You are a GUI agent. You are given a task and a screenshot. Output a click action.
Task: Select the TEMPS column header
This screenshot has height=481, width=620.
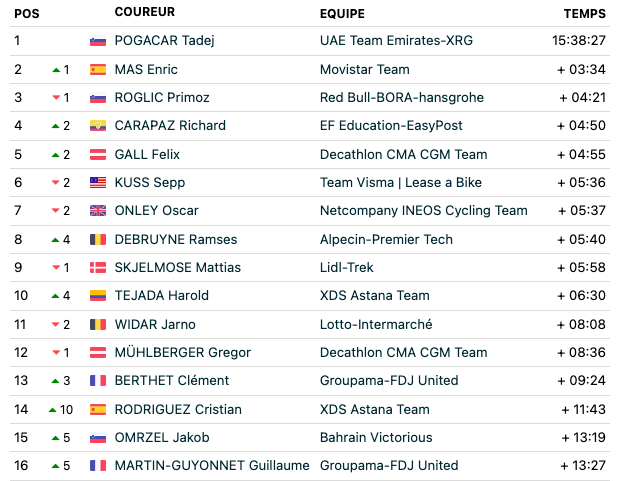(x=585, y=13)
